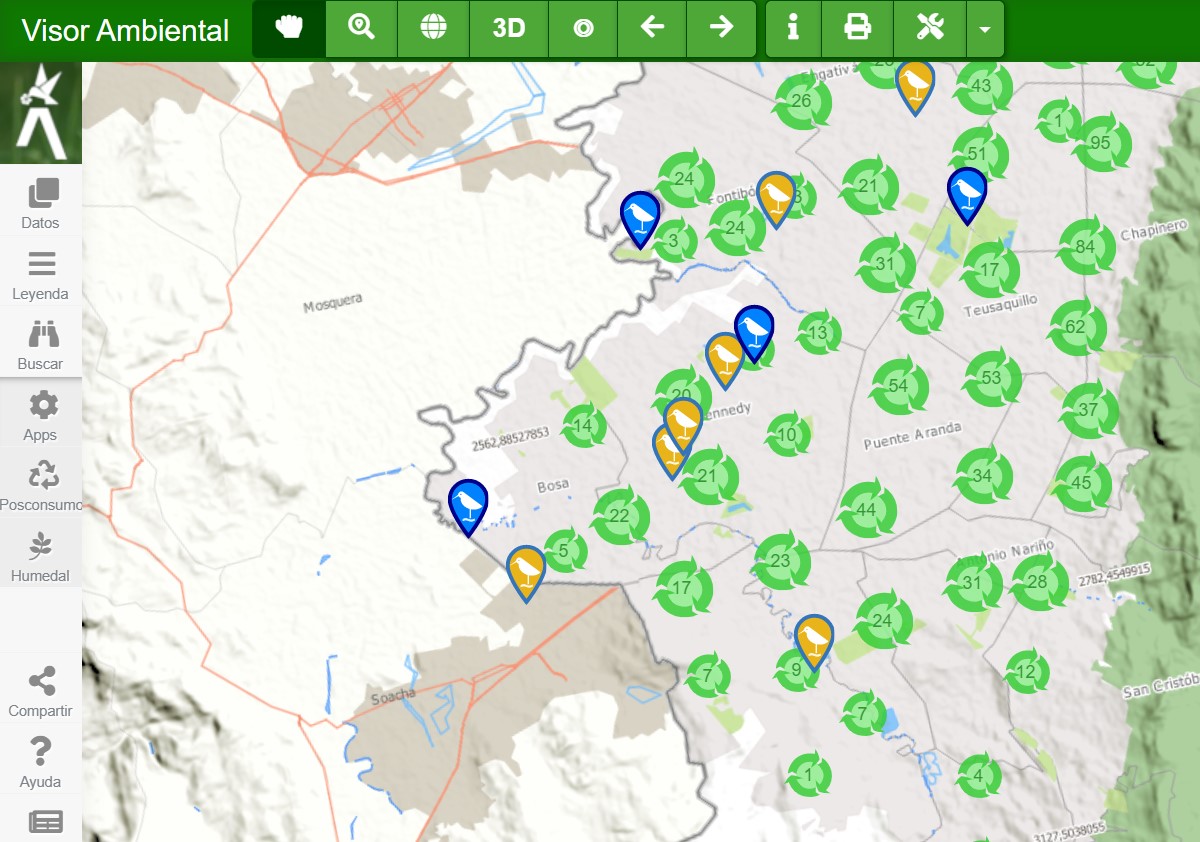Open the Datos panel
1200x842 pixels.
41,203
